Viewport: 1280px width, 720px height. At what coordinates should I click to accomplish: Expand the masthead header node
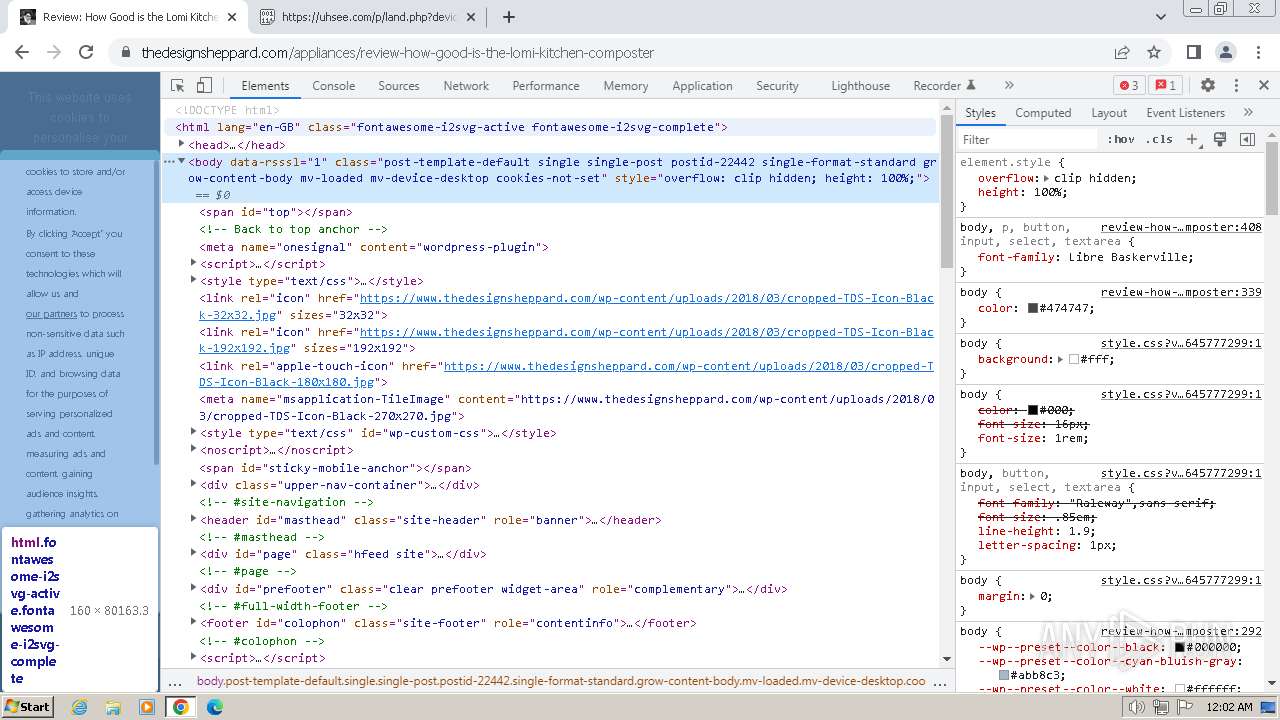(194, 519)
